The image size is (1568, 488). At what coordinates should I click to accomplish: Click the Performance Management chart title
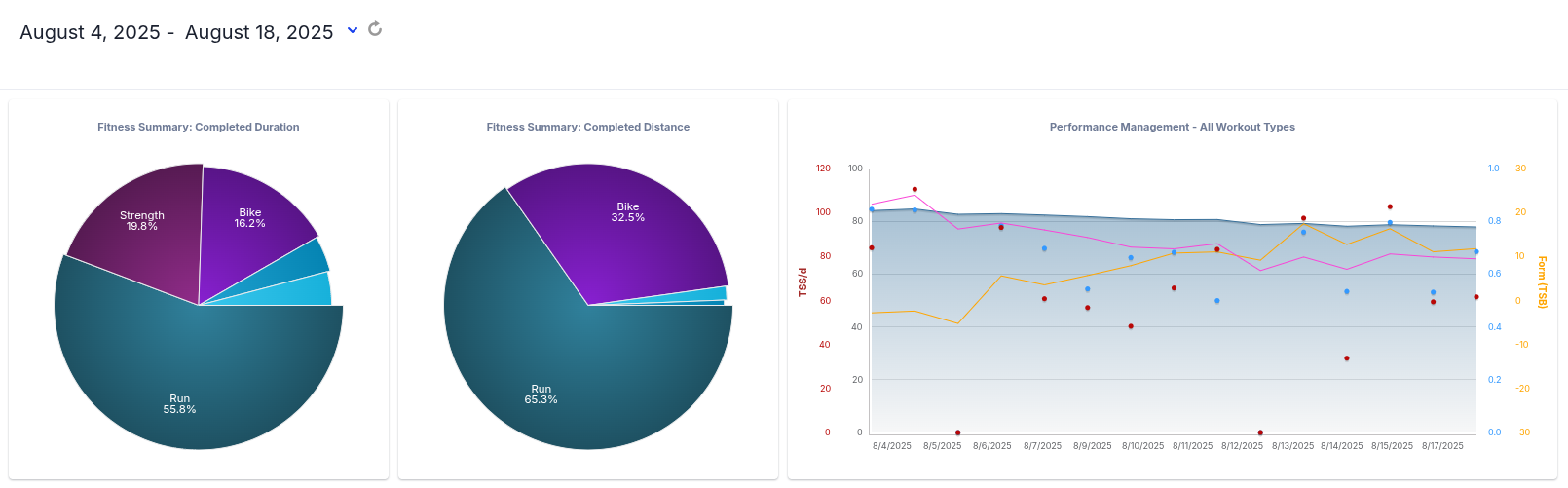click(1172, 127)
